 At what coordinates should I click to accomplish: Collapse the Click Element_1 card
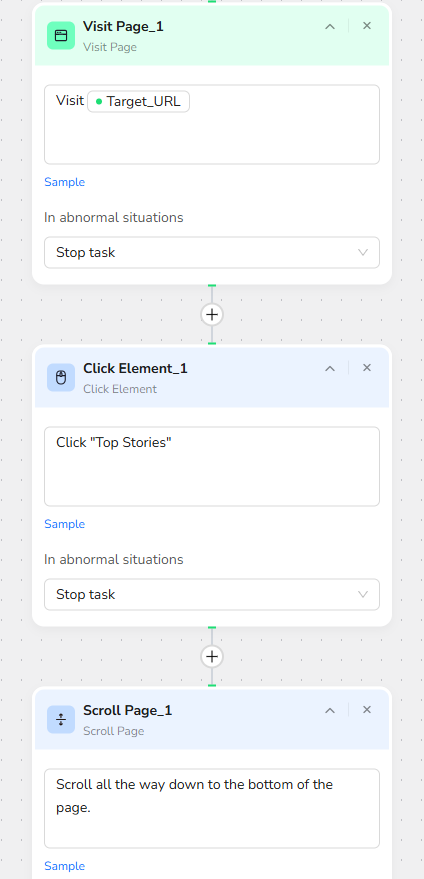tap(330, 368)
